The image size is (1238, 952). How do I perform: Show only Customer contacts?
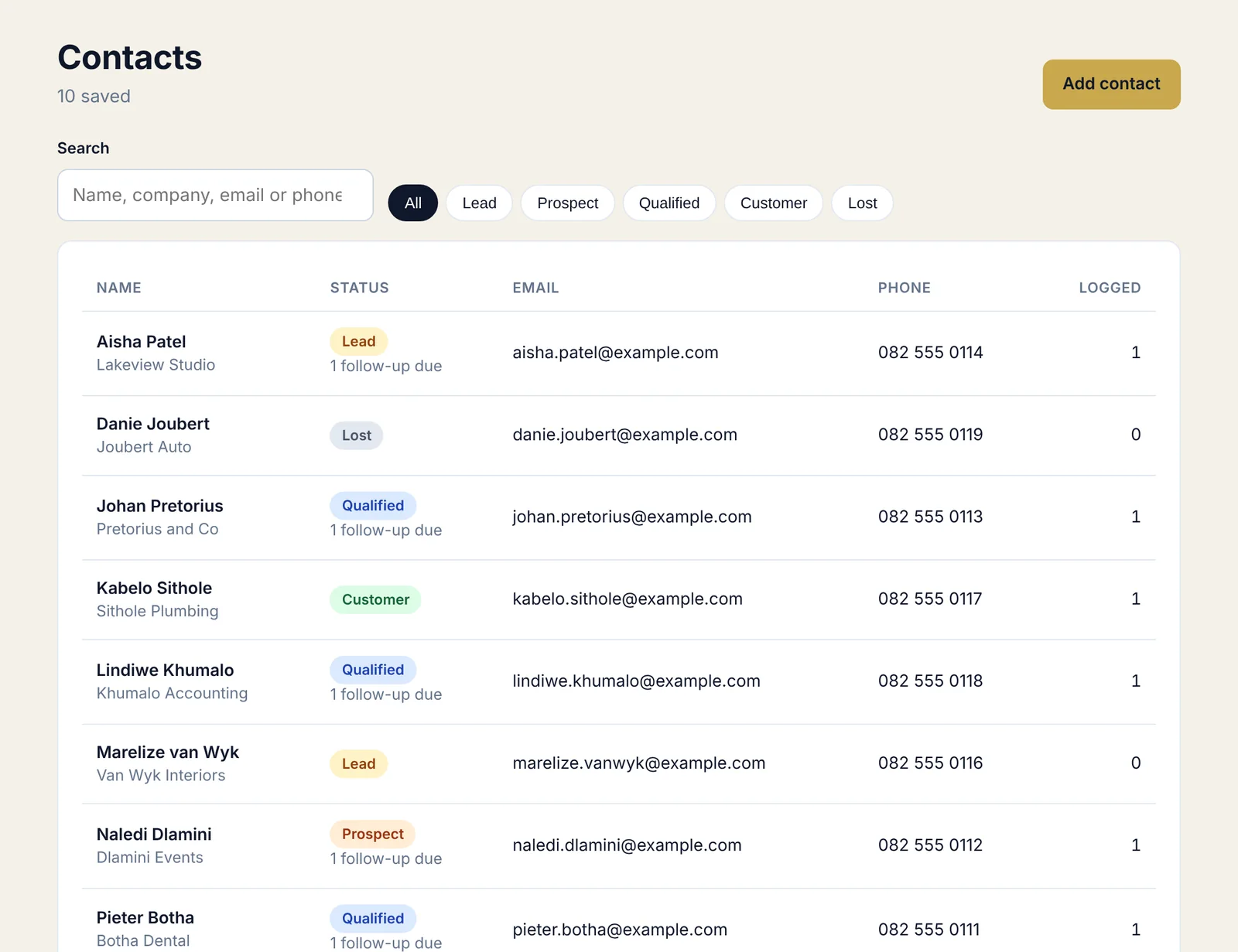coord(774,203)
